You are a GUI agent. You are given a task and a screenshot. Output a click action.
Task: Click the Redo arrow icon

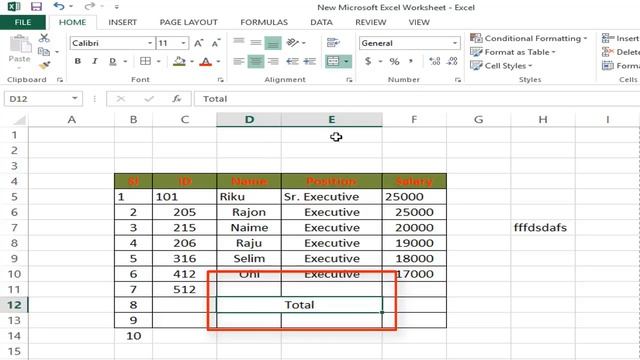coord(89,7)
